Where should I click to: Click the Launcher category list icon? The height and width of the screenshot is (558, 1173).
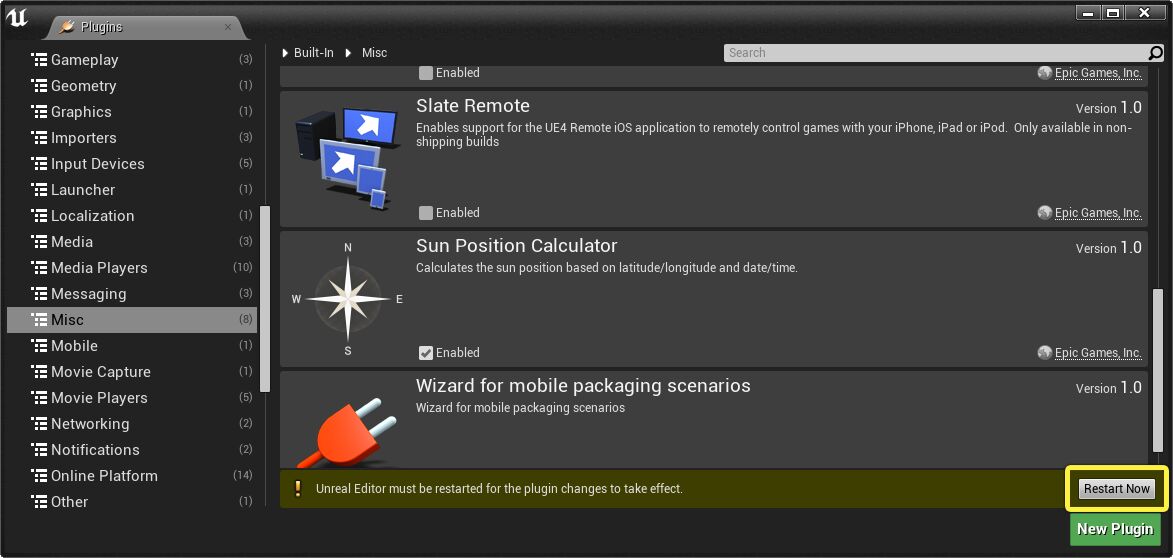pos(39,190)
